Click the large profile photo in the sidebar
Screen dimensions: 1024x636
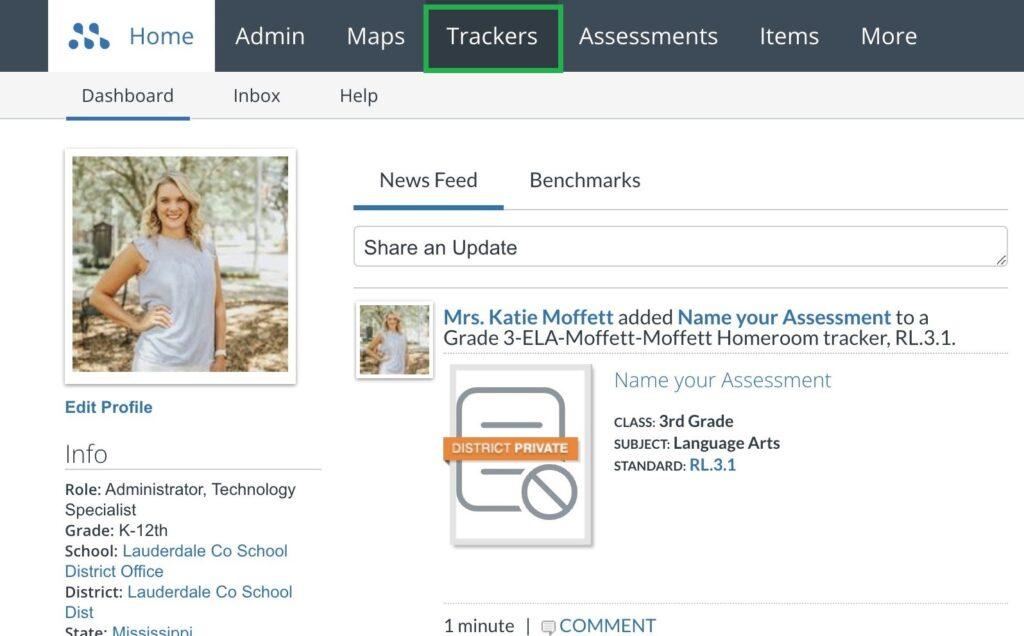click(180, 263)
